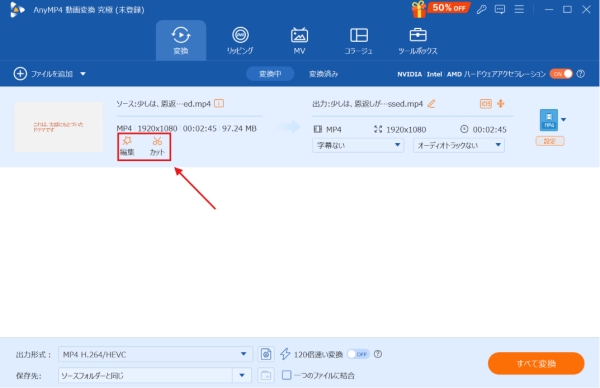The width and height of the screenshot is (600, 388).
Task: Click the ソース file name text
Action: [164, 104]
